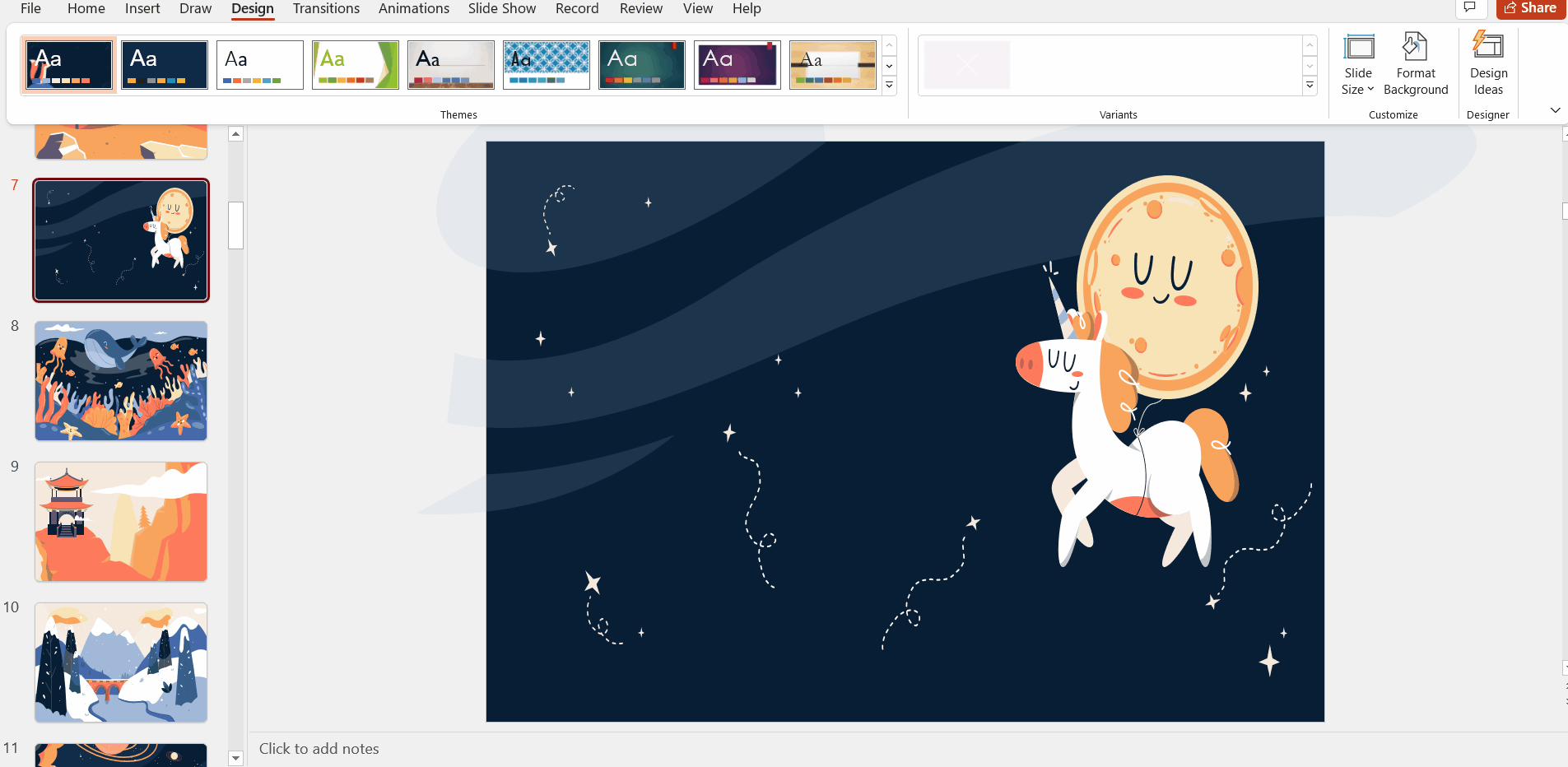Image resolution: width=1568 pixels, height=767 pixels.
Task: Select slide 11 thumbnail at bottom
Action: pos(121,755)
